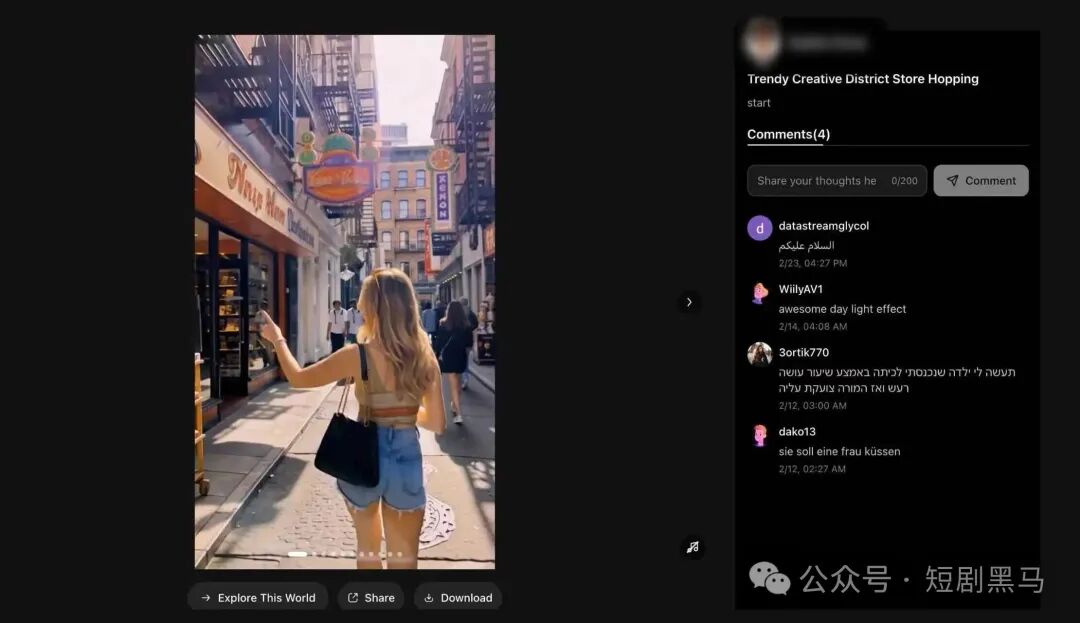This screenshot has width=1080, height=623.
Task: Click the street scene video preview
Action: [344, 300]
